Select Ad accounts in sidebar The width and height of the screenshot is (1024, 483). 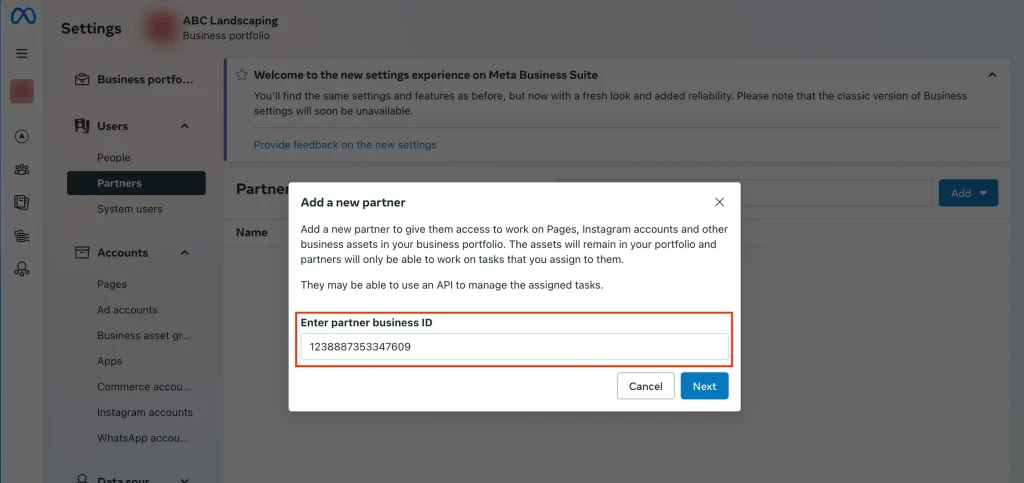(x=127, y=310)
